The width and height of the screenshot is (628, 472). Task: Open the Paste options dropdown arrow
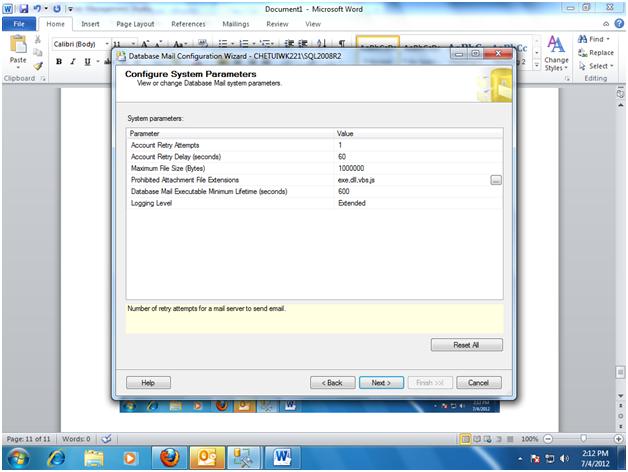(18, 67)
